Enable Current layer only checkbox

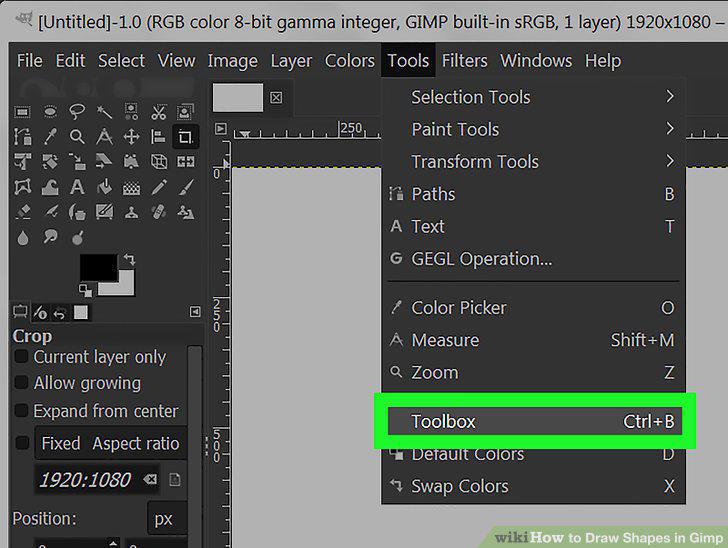pyautogui.click(x=21, y=357)
